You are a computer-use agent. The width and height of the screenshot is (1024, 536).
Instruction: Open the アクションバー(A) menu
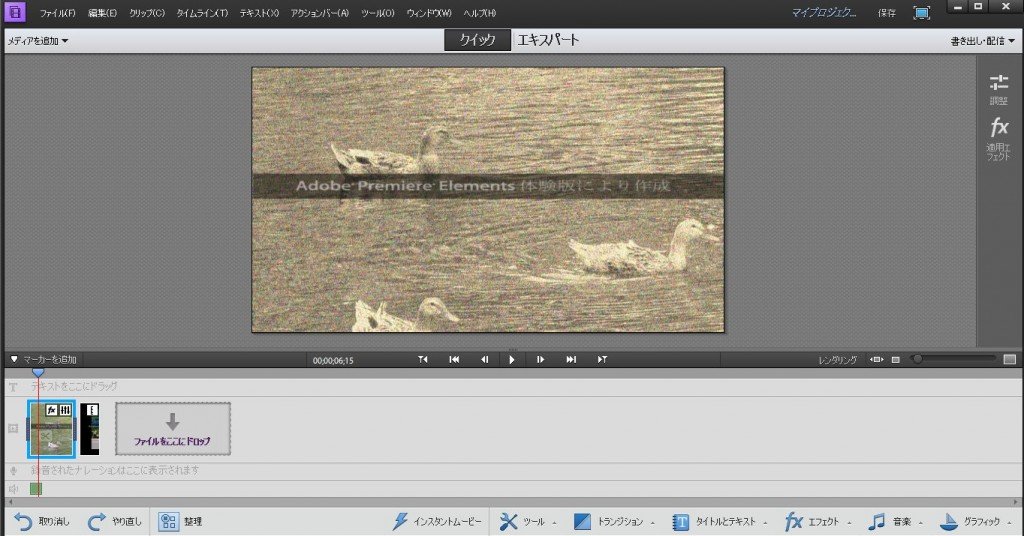click(319, 13)
